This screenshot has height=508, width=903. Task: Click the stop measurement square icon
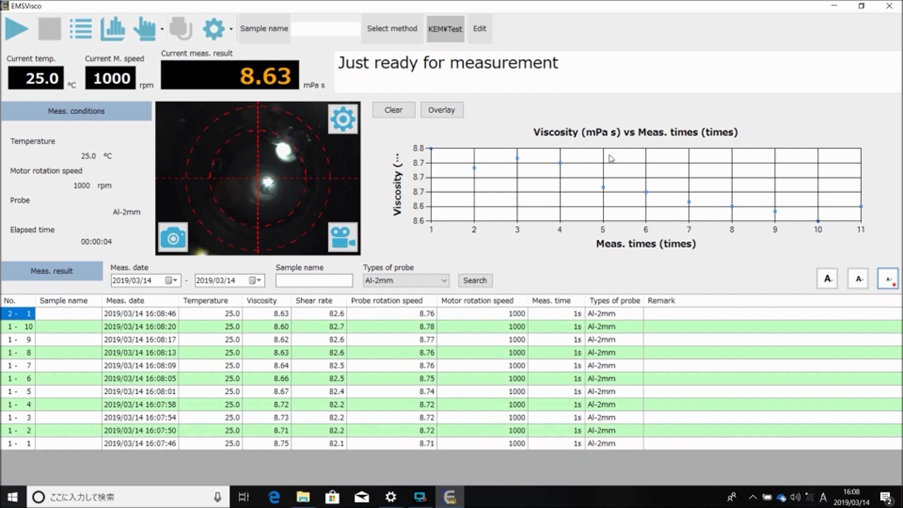point(49,28)
